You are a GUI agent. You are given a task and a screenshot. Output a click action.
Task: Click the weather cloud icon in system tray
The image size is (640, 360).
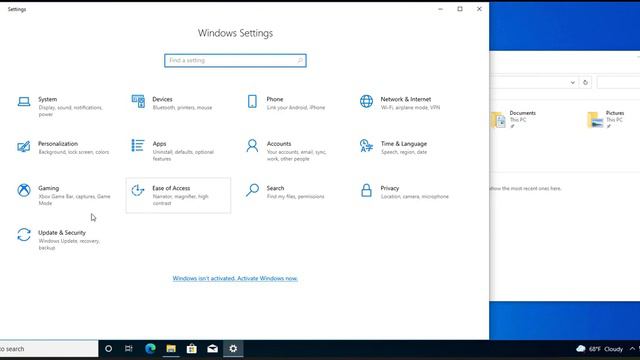(580, 349)
